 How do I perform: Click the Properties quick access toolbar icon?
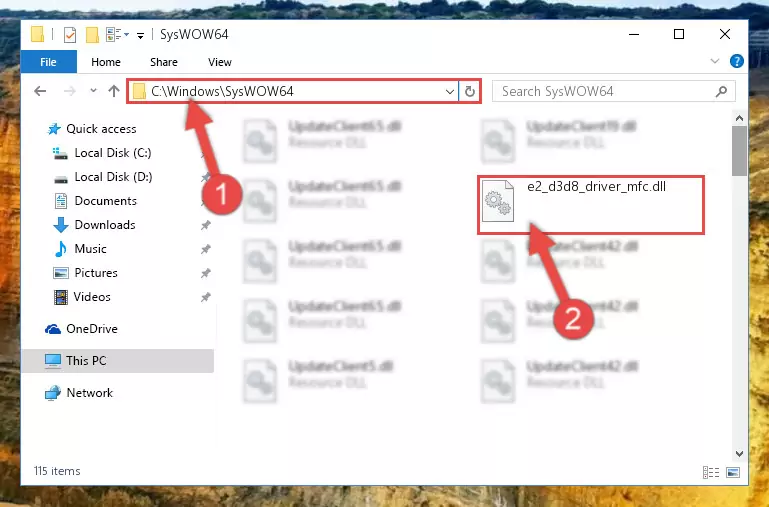pyautogui.click(x=70, y=35)
